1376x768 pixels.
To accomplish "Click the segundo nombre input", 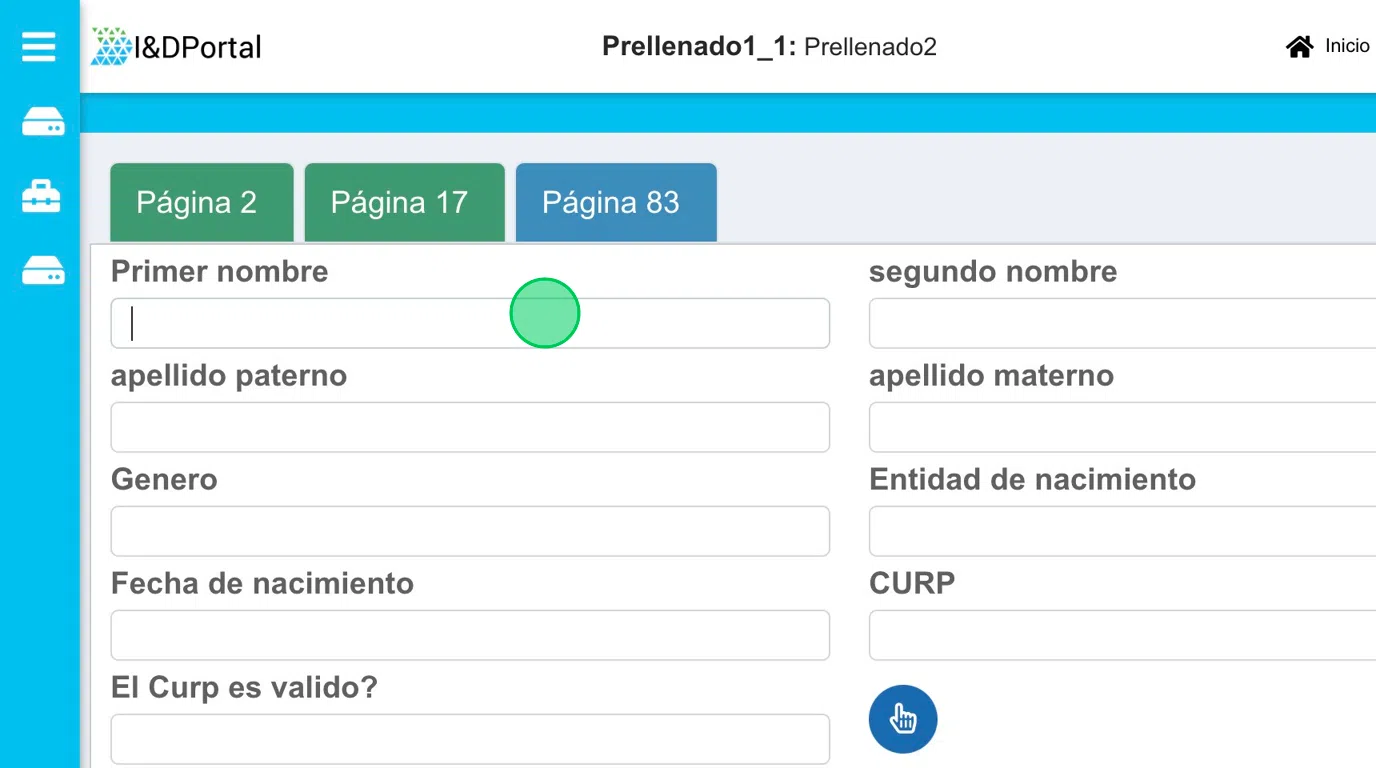I will coord(1120,323).
